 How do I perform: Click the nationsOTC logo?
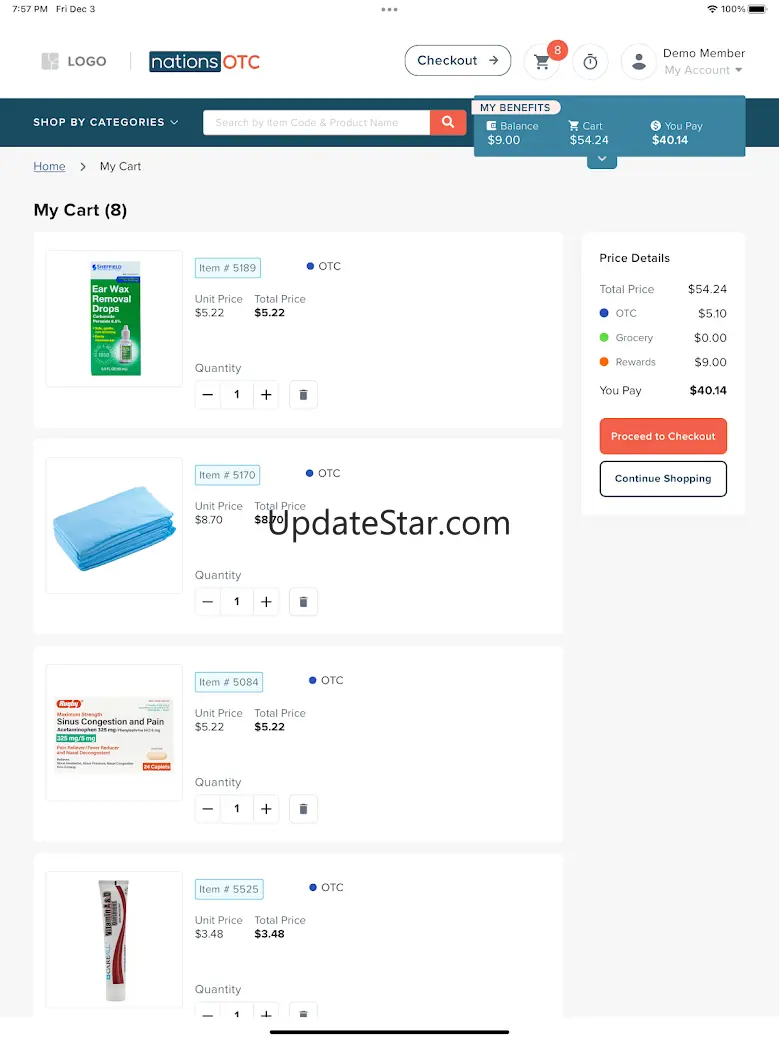[204, 62]
